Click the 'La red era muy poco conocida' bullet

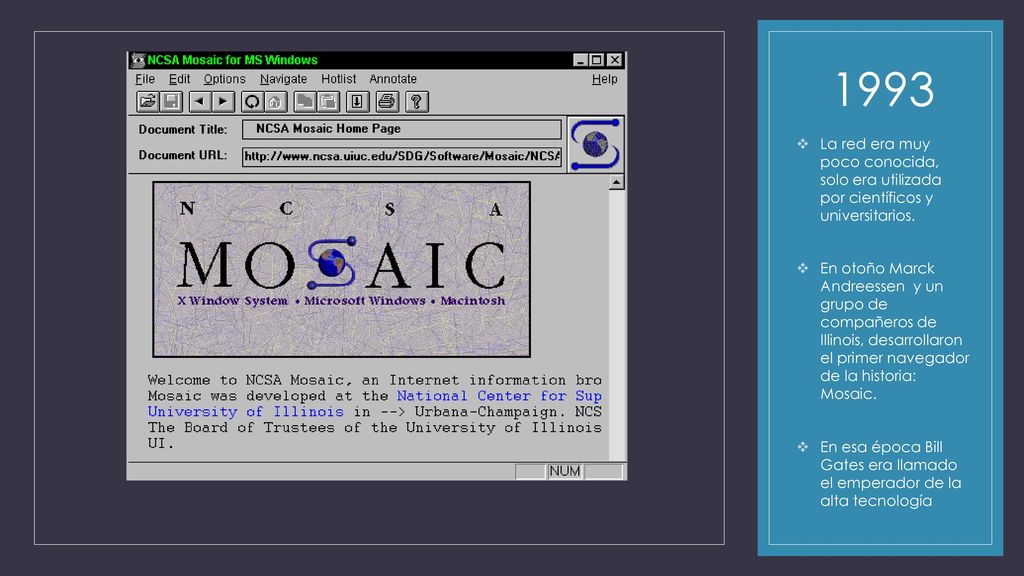coord(880,180)
